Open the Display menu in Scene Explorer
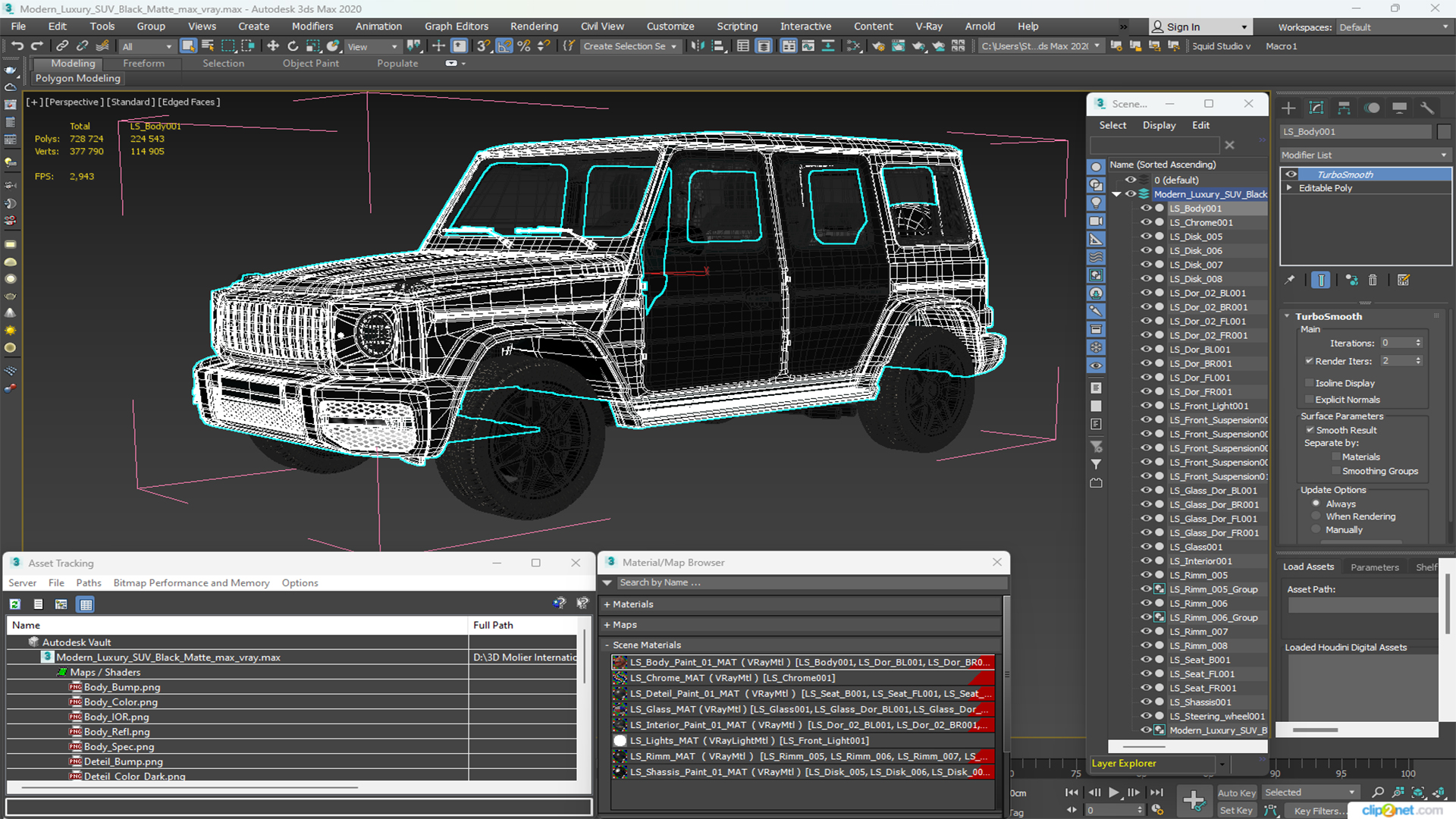This screenshot has width=1456, height=819. [x=1159, y=125]
